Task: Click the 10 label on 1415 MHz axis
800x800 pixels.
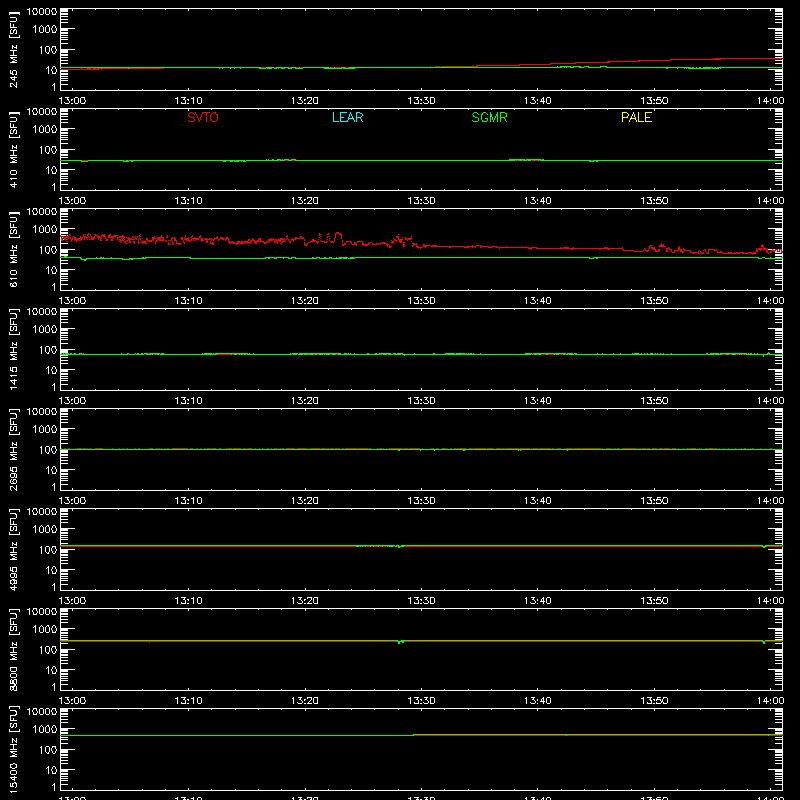Action: pyautogui.click(x=51, y=370)
